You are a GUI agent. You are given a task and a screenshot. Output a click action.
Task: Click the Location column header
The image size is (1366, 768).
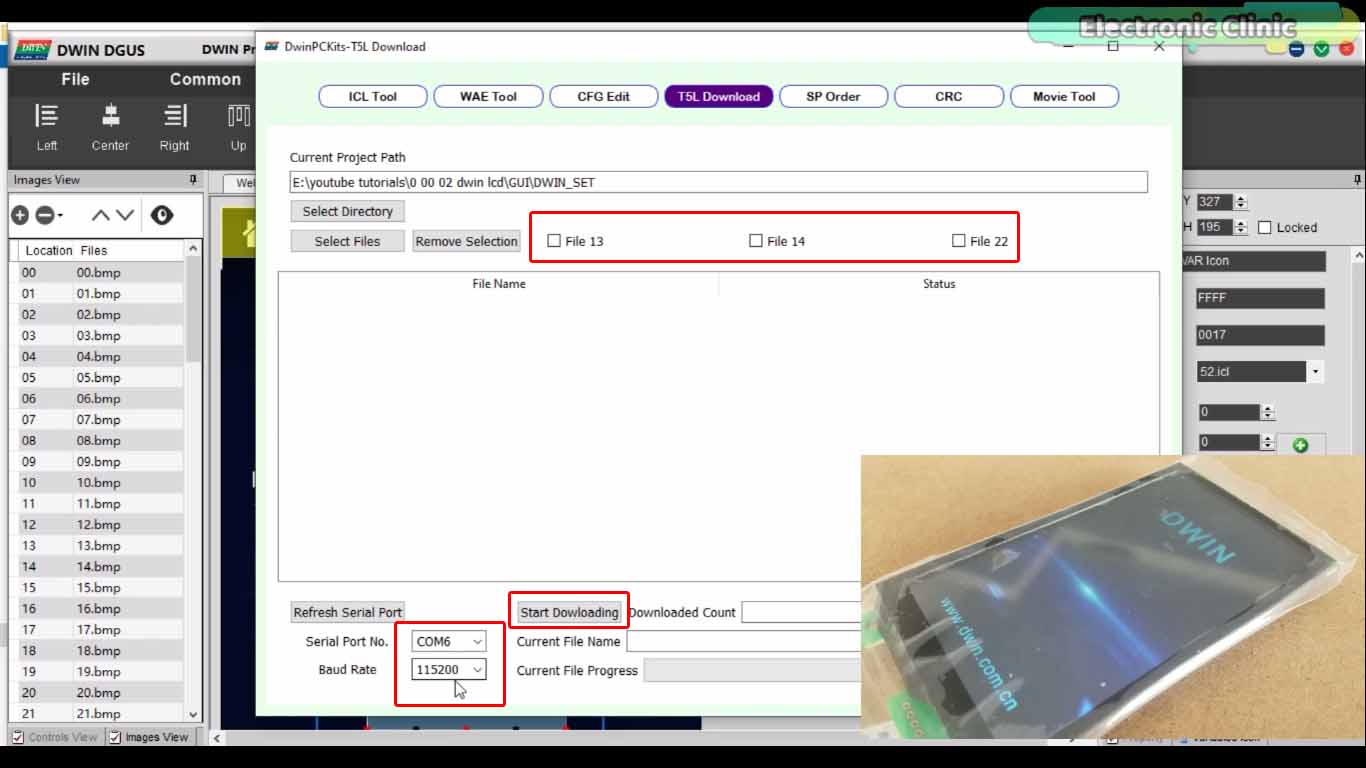(x=49, y=250)
